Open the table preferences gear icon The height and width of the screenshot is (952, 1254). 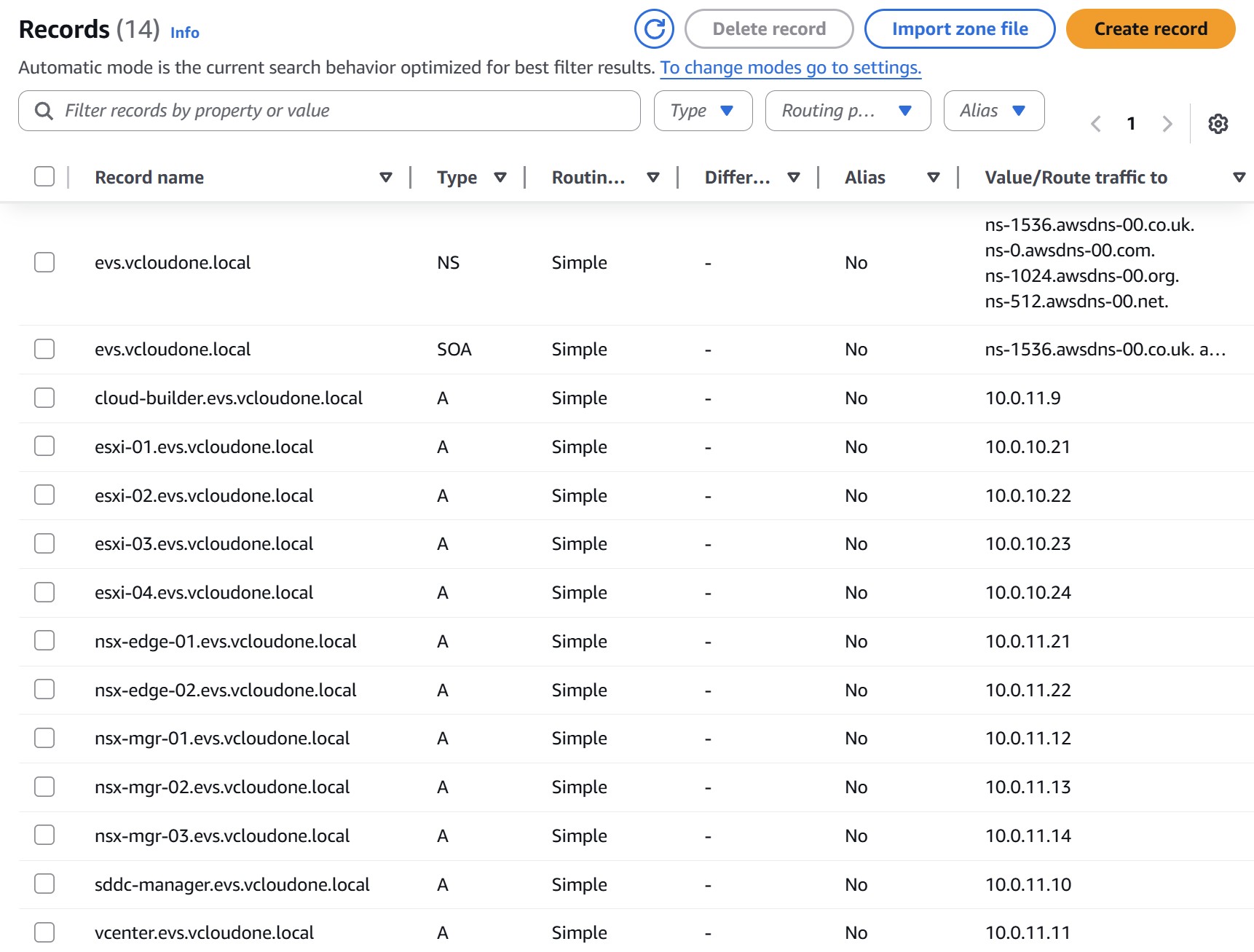click(1217, 124)
